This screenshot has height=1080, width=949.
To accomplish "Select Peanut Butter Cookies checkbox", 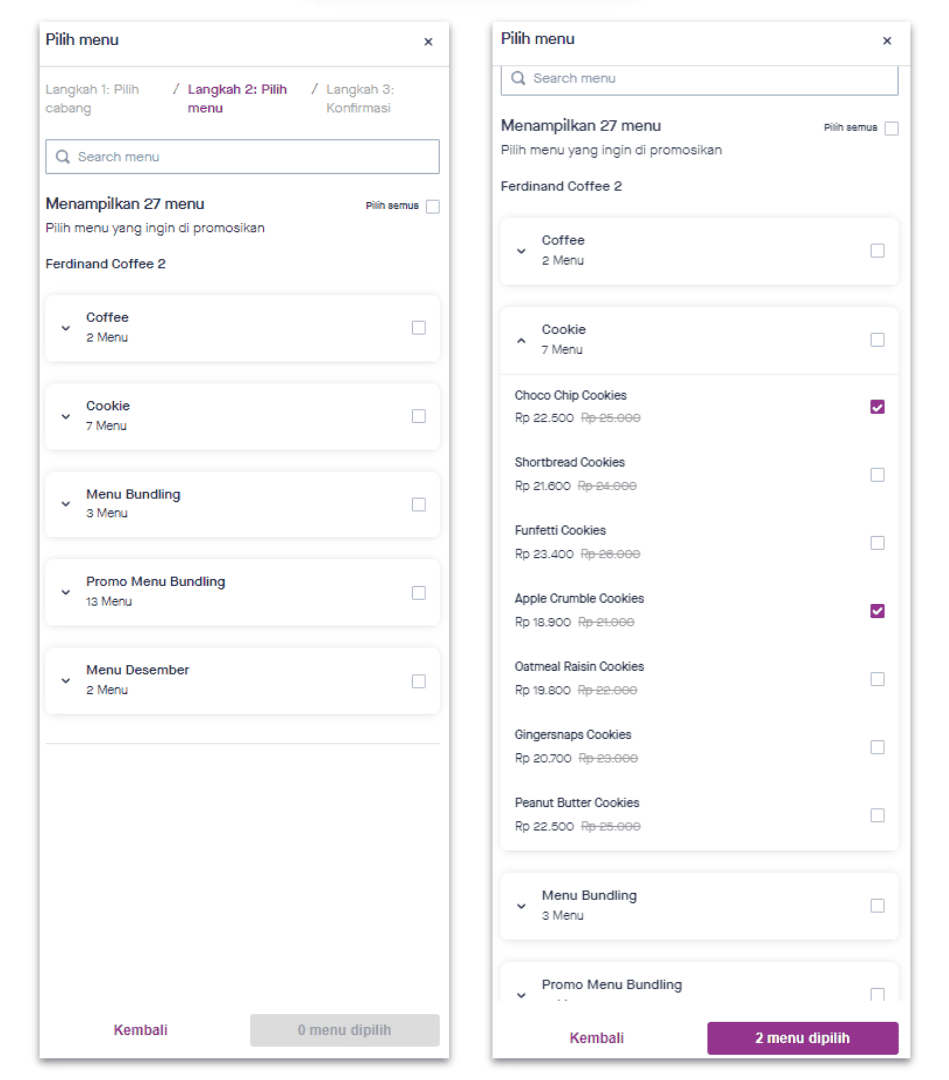I will [x=877, y=816].
